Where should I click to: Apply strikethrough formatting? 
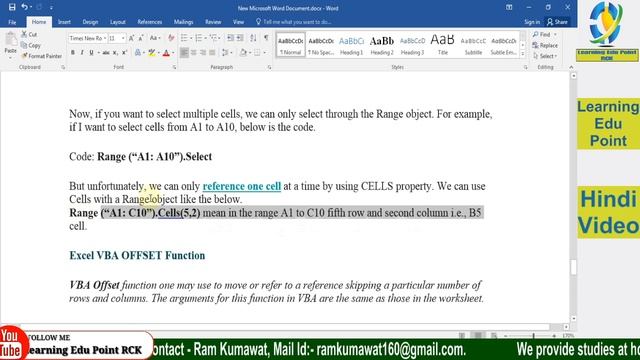pyautogui.click(x=106, y=53)
